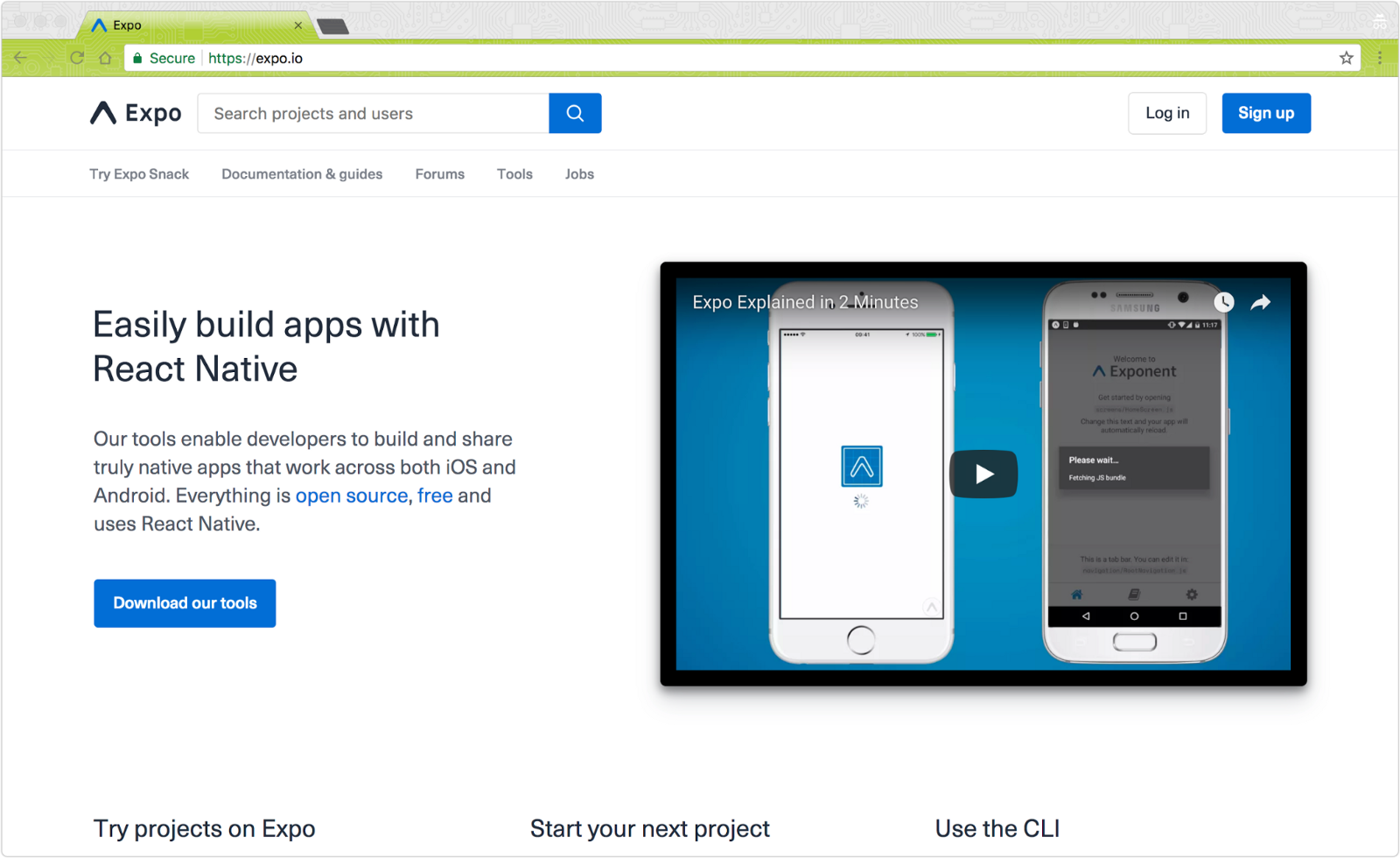
Task: Close the Expo browser tab
Action: point(298,25)
